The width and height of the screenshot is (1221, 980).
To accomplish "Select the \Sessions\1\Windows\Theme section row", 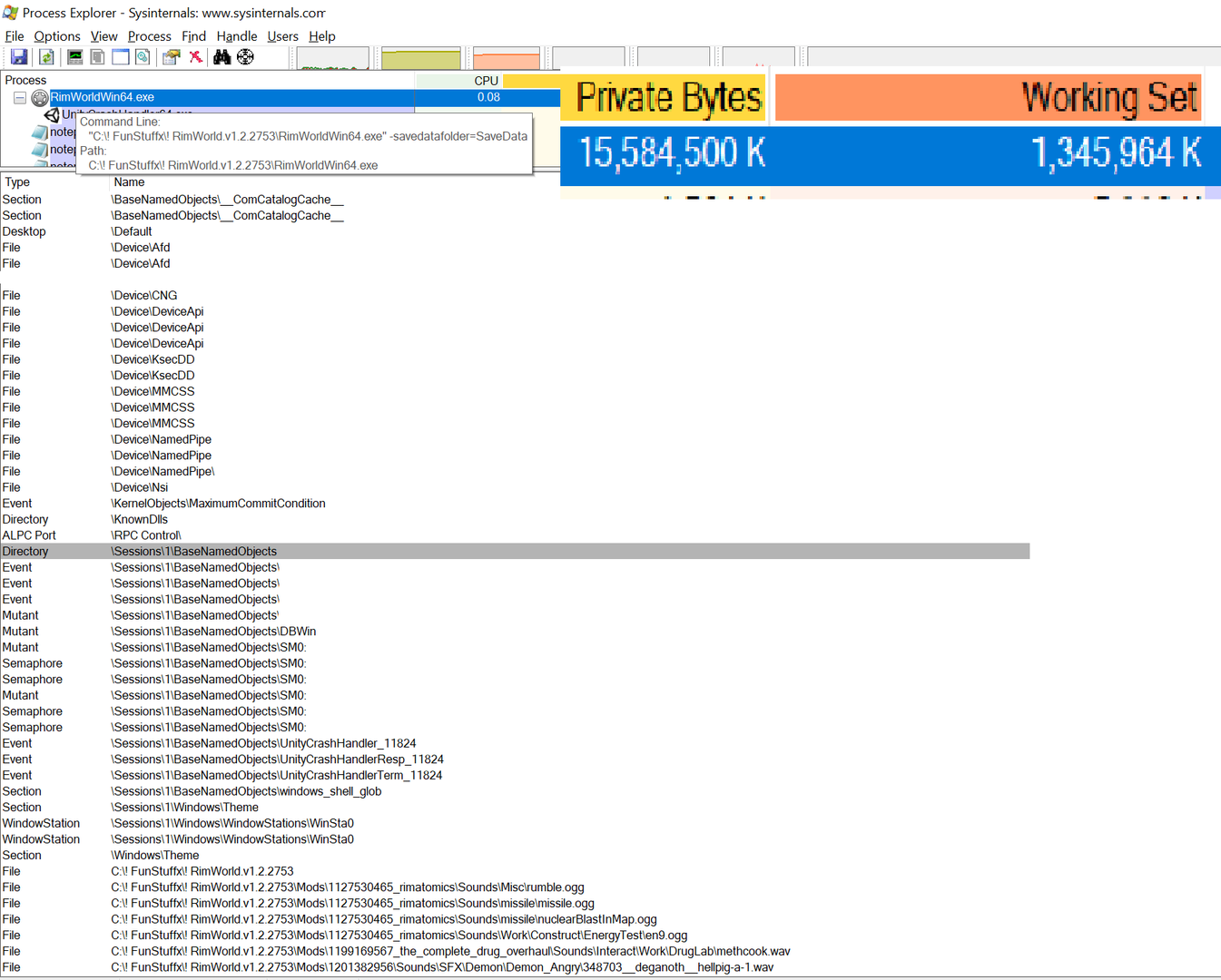I will click(515, 808).
